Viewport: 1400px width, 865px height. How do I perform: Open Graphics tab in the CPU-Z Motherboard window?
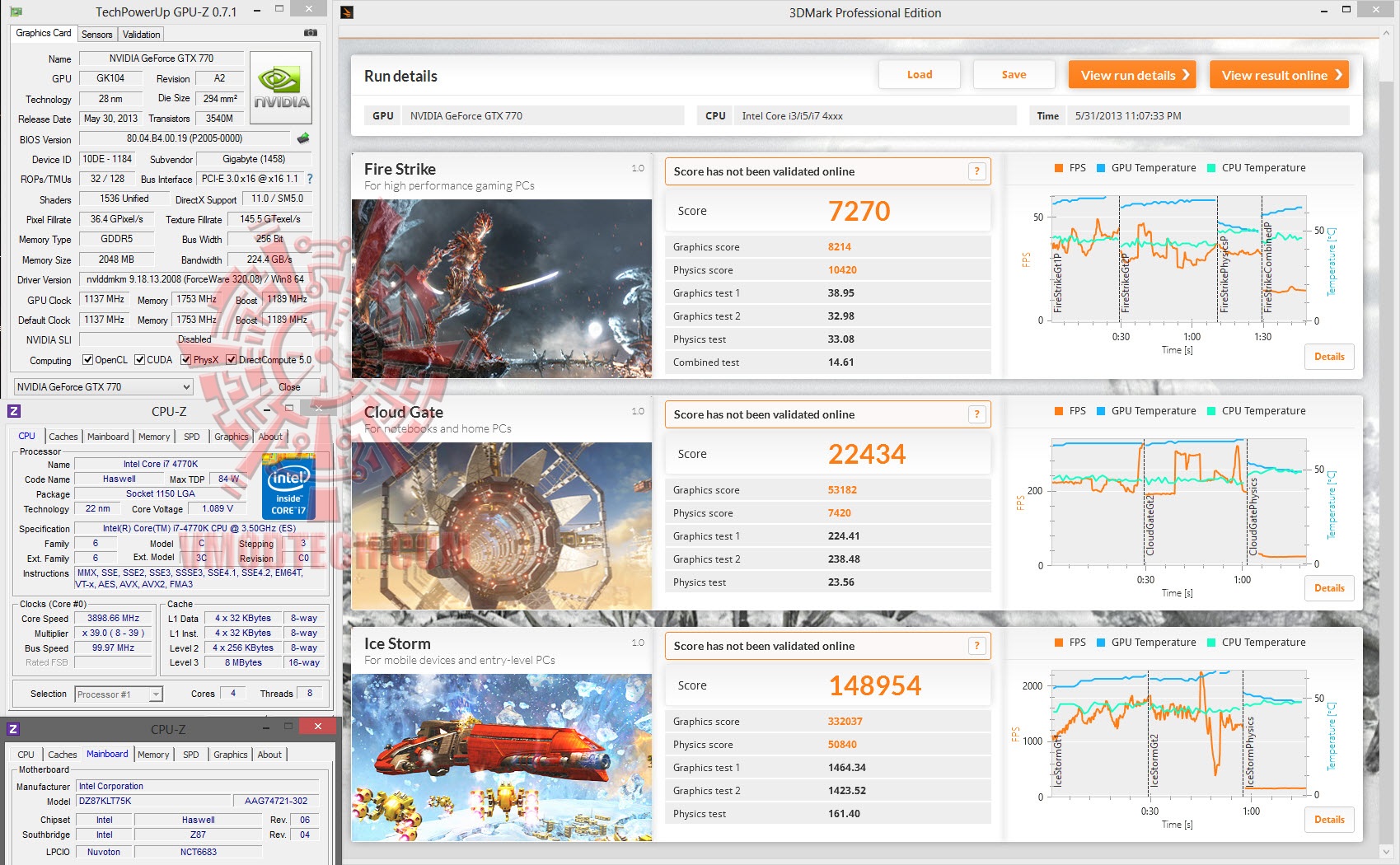[231, 755]
